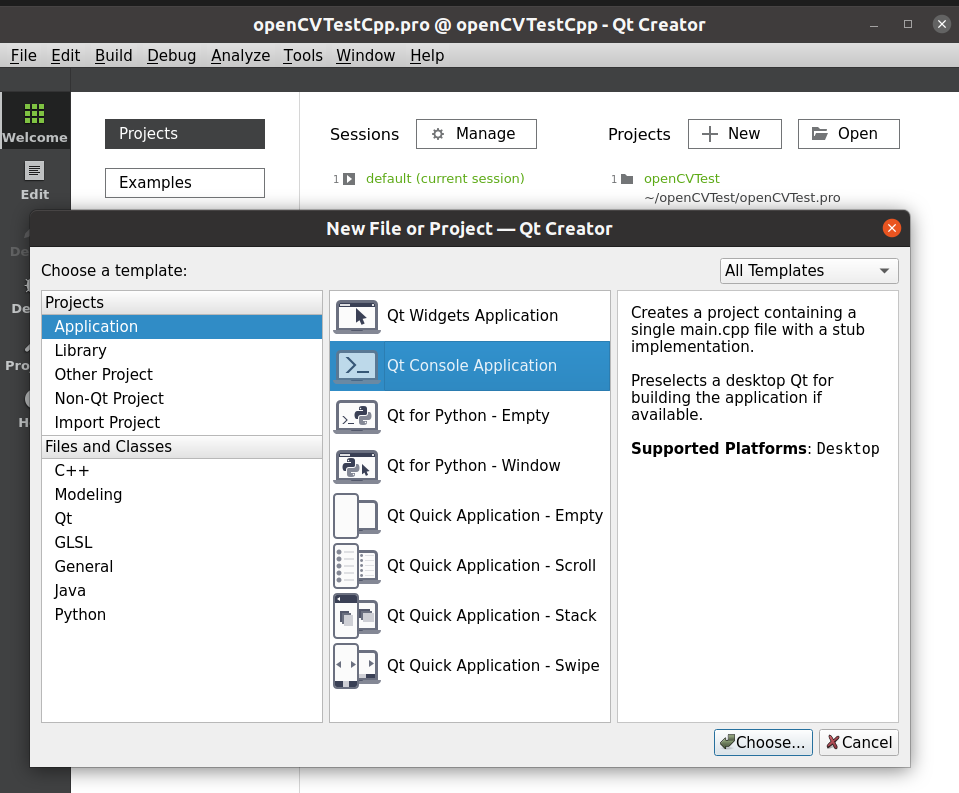This screenshot has height=793, width=959.
Task: Open the Tools menu
Action: coord(303,56)
